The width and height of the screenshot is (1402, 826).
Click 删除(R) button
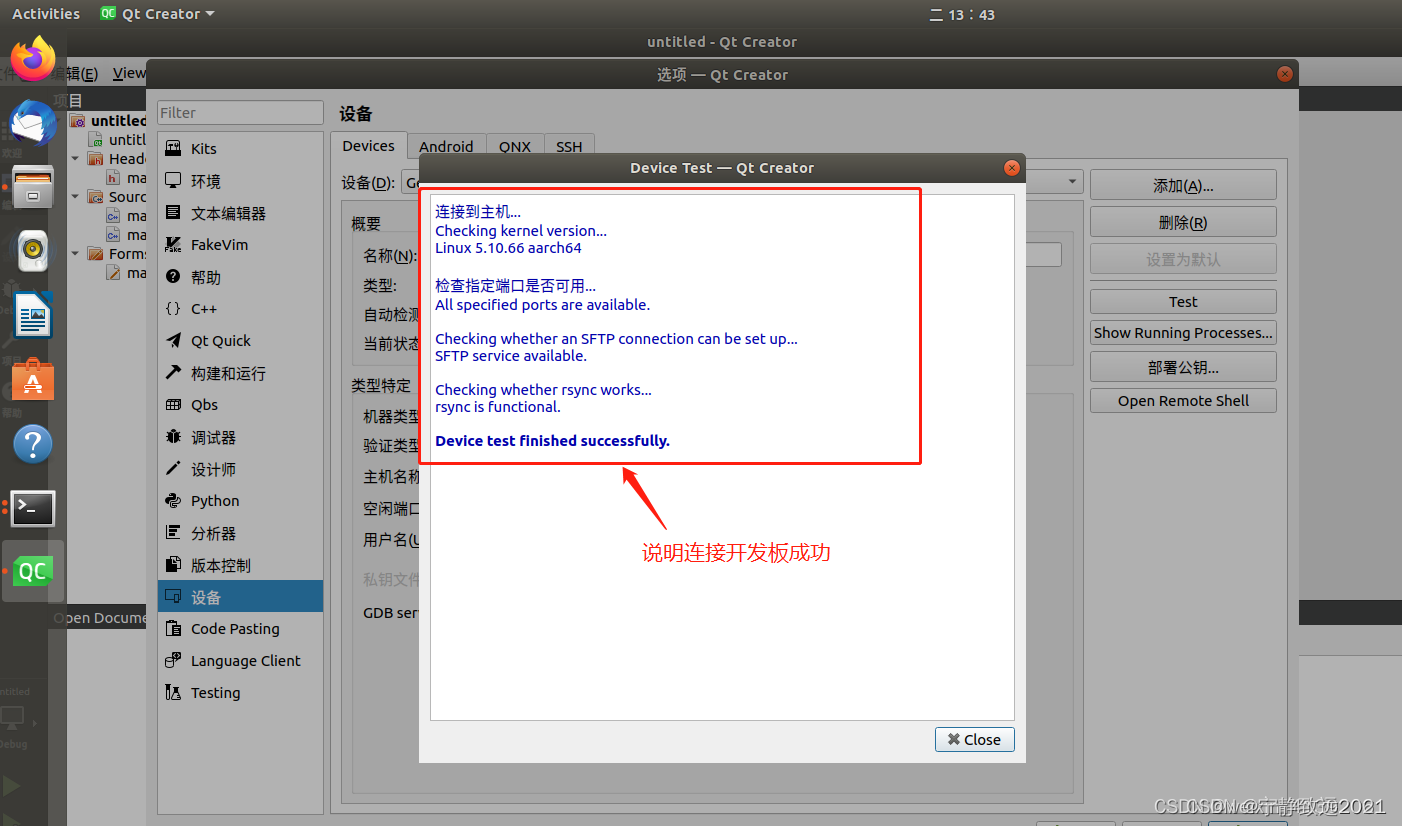[x=1183, y=222]
